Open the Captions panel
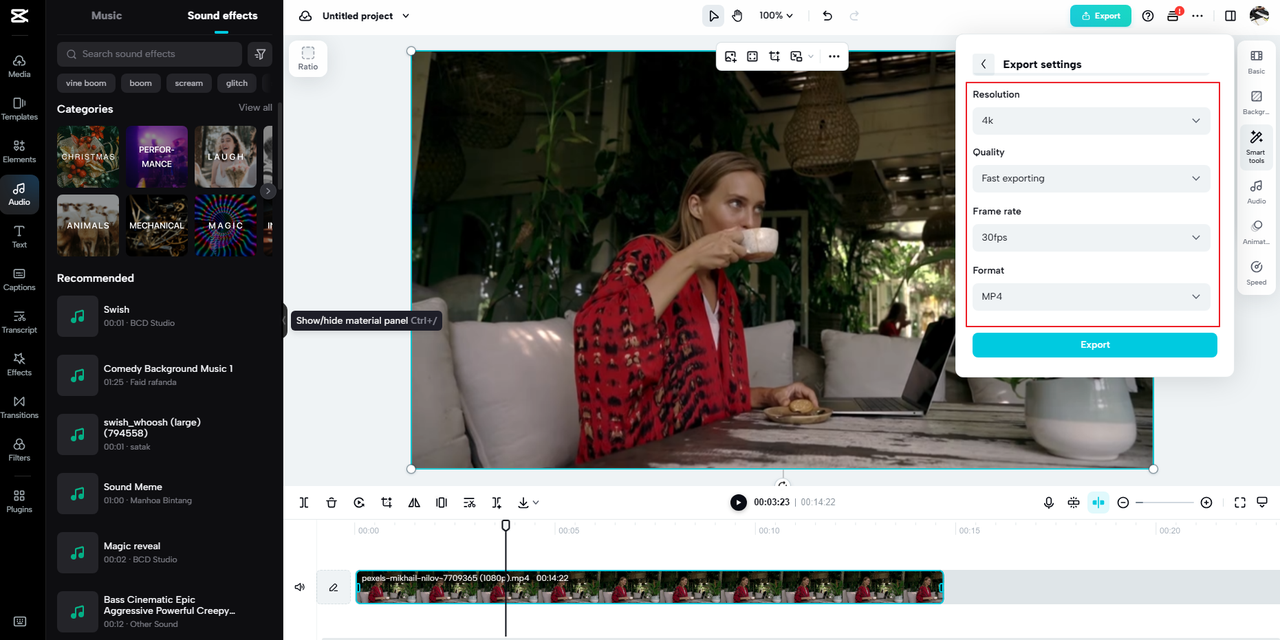1280x640 pixels. (x=19, y=279)
